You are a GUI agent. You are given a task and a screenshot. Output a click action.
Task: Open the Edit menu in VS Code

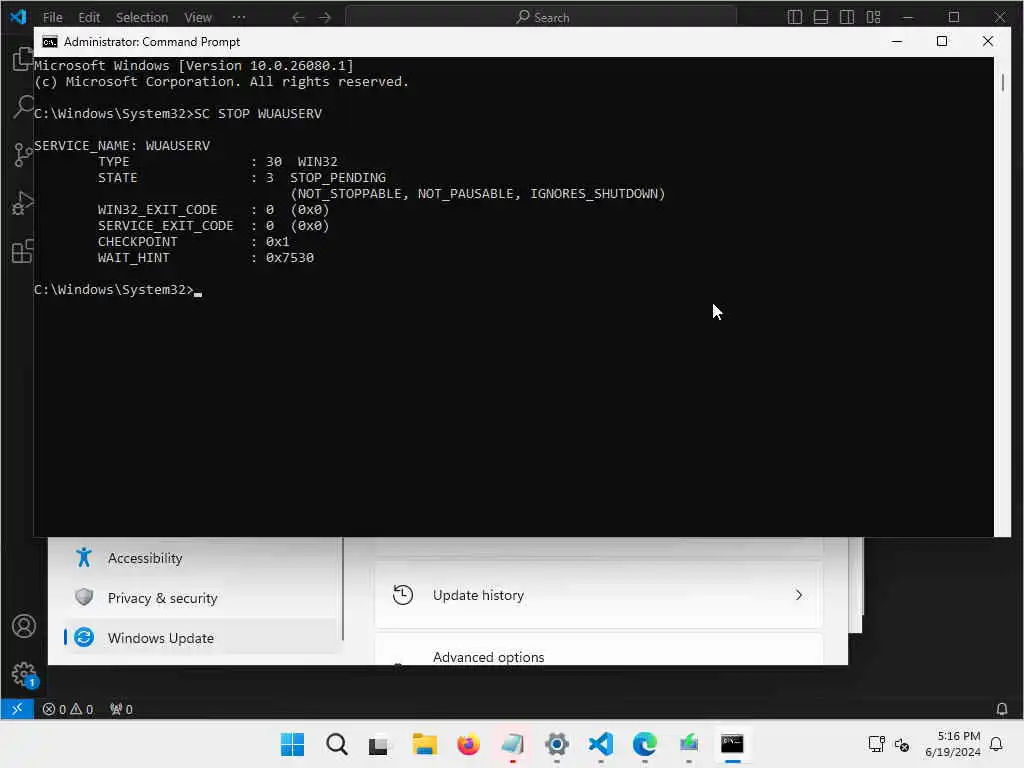coord(89,17)
